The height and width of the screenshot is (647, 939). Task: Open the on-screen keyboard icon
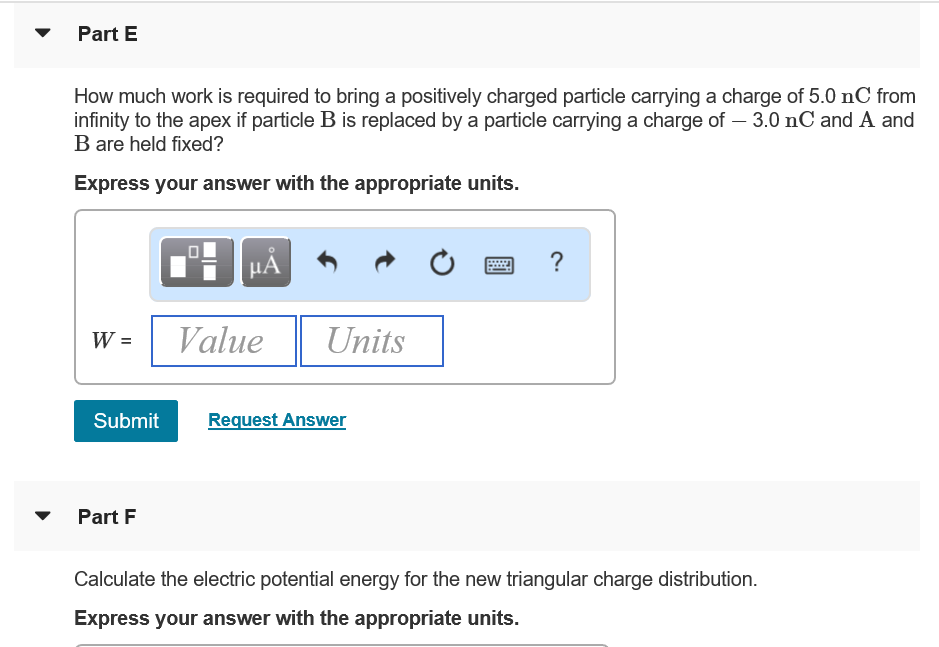coord(499,264)
